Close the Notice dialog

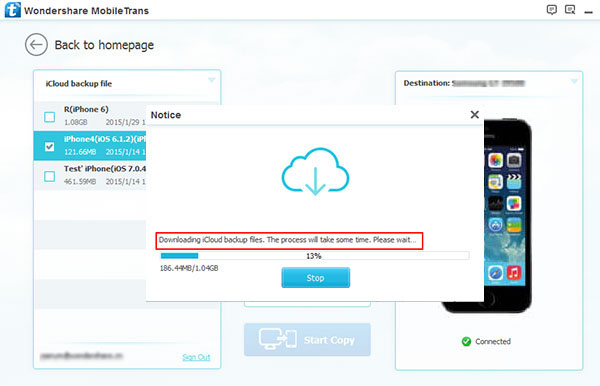(474, 114)
